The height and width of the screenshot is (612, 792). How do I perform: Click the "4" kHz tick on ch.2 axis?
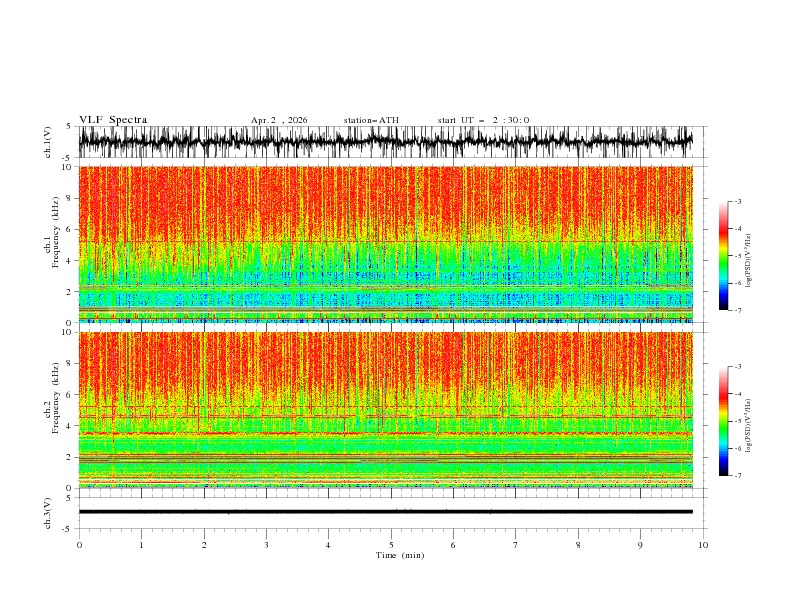pyautogui.click(x=70, y=426)
